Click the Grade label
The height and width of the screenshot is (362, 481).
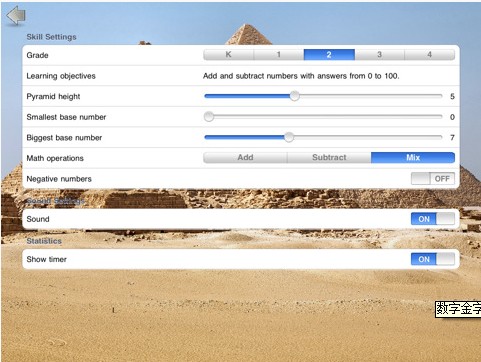point(37,55)
